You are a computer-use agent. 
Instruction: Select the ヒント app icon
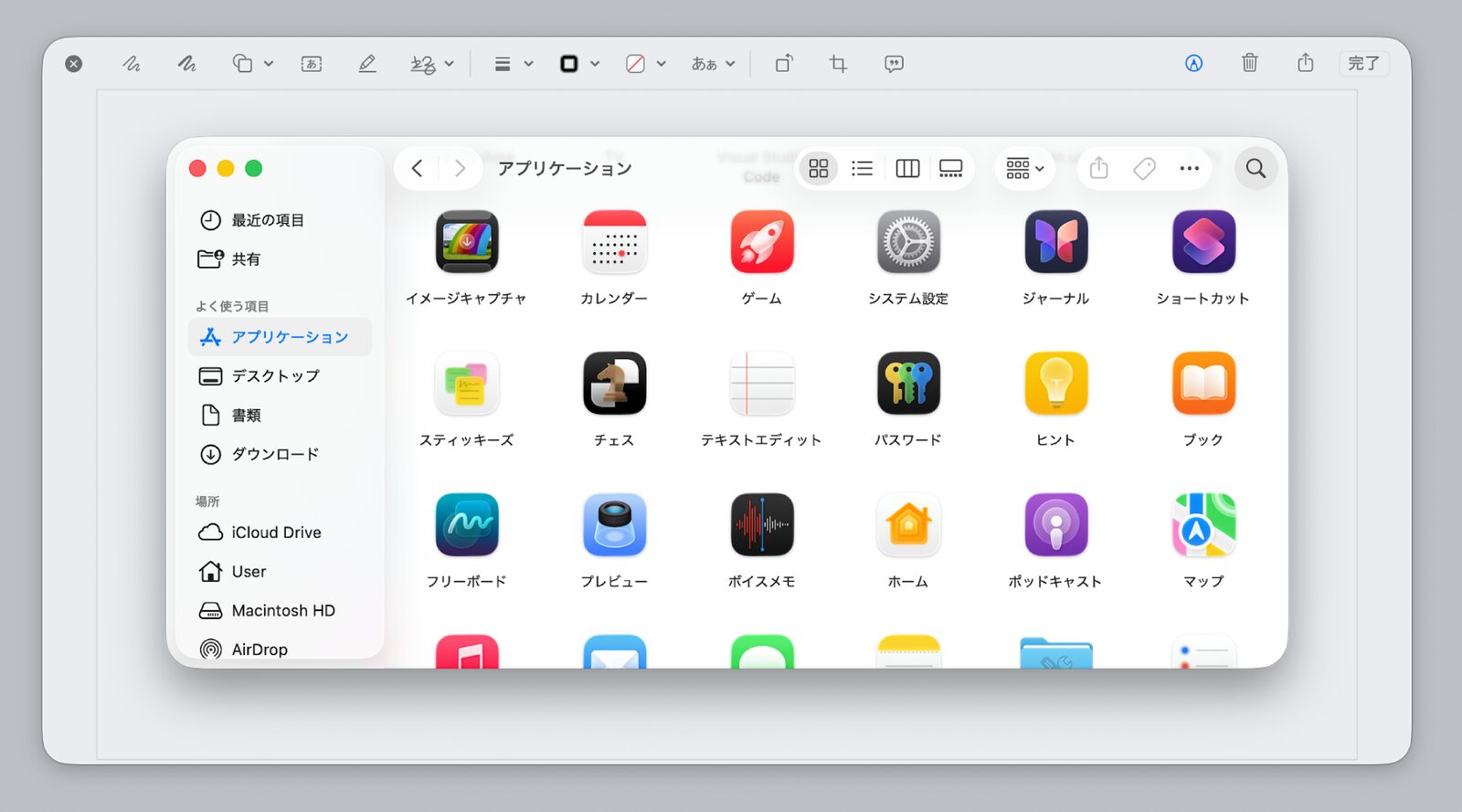[x=1056, y=384]
